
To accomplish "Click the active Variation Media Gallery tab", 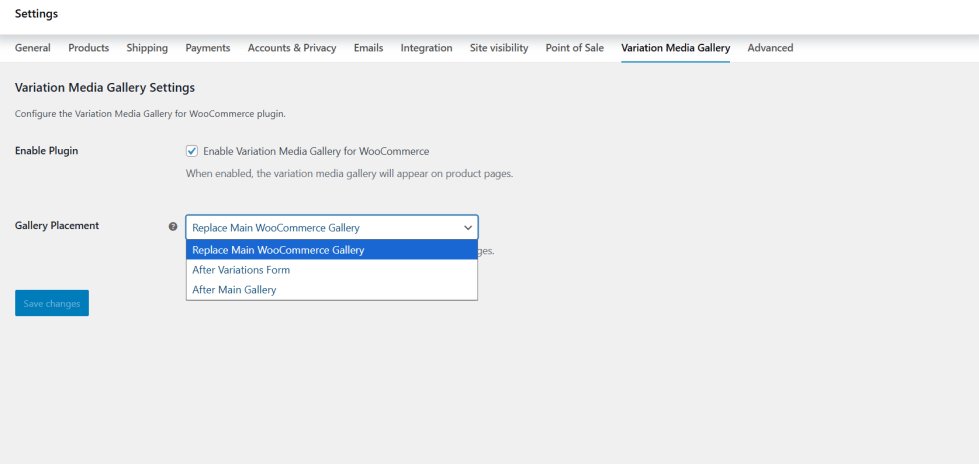I will [x=675, y=48].
